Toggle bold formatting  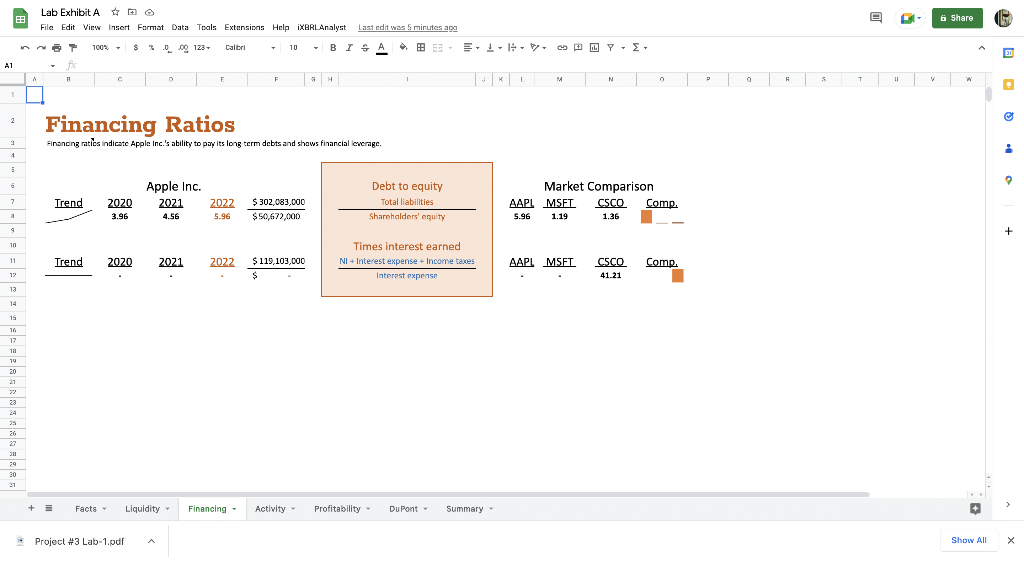333,48
